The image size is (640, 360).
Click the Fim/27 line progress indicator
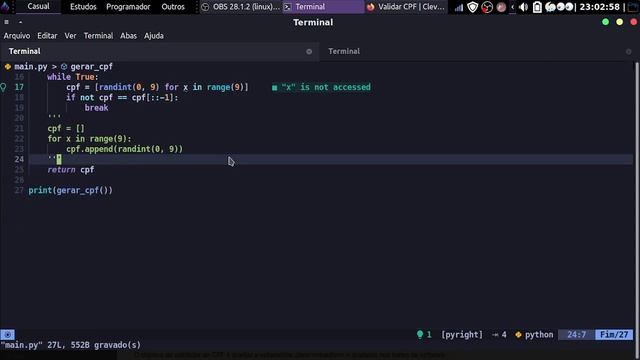click(614, 335)
